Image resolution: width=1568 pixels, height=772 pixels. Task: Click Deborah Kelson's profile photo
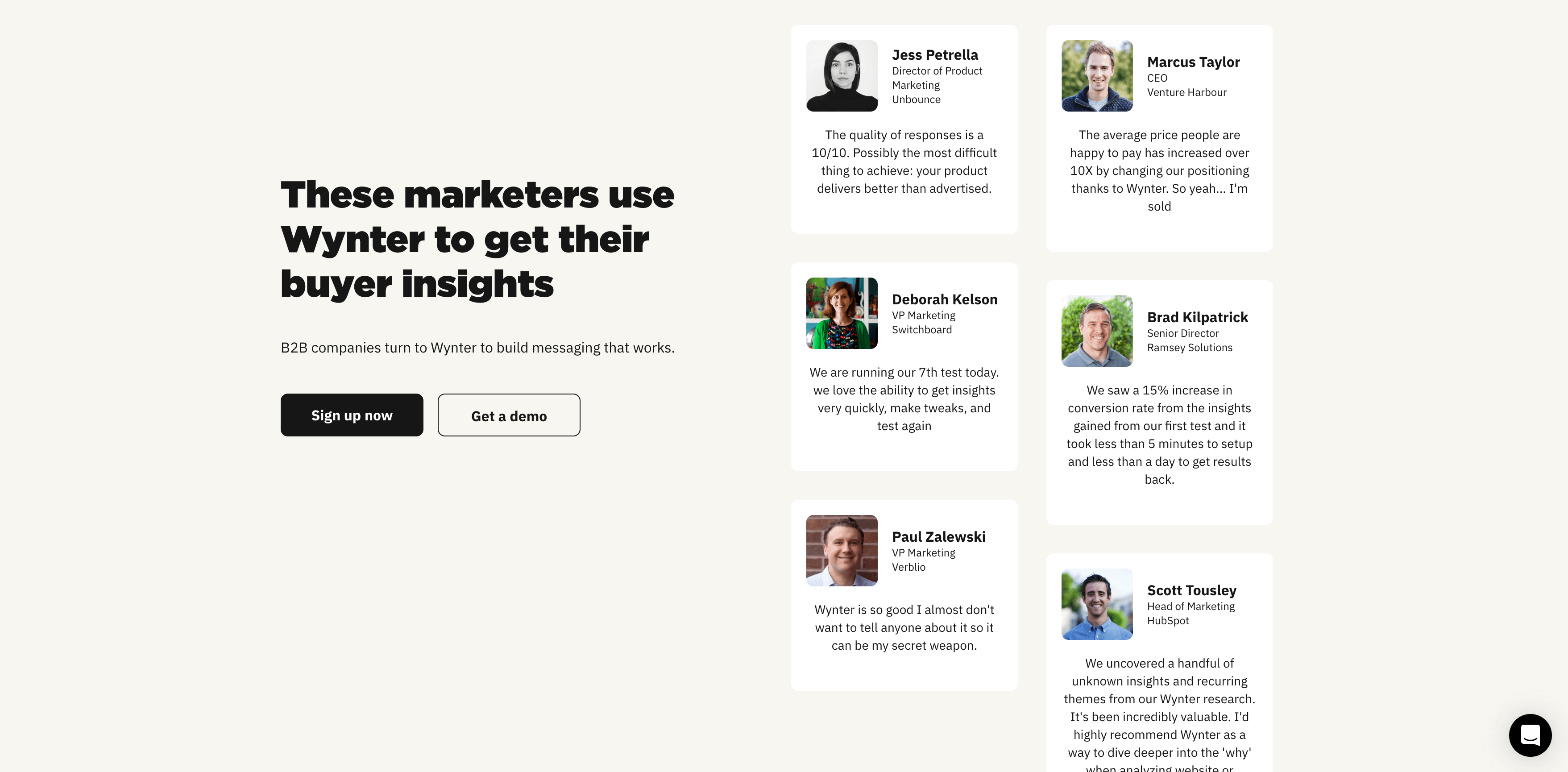tap(842, 314)
